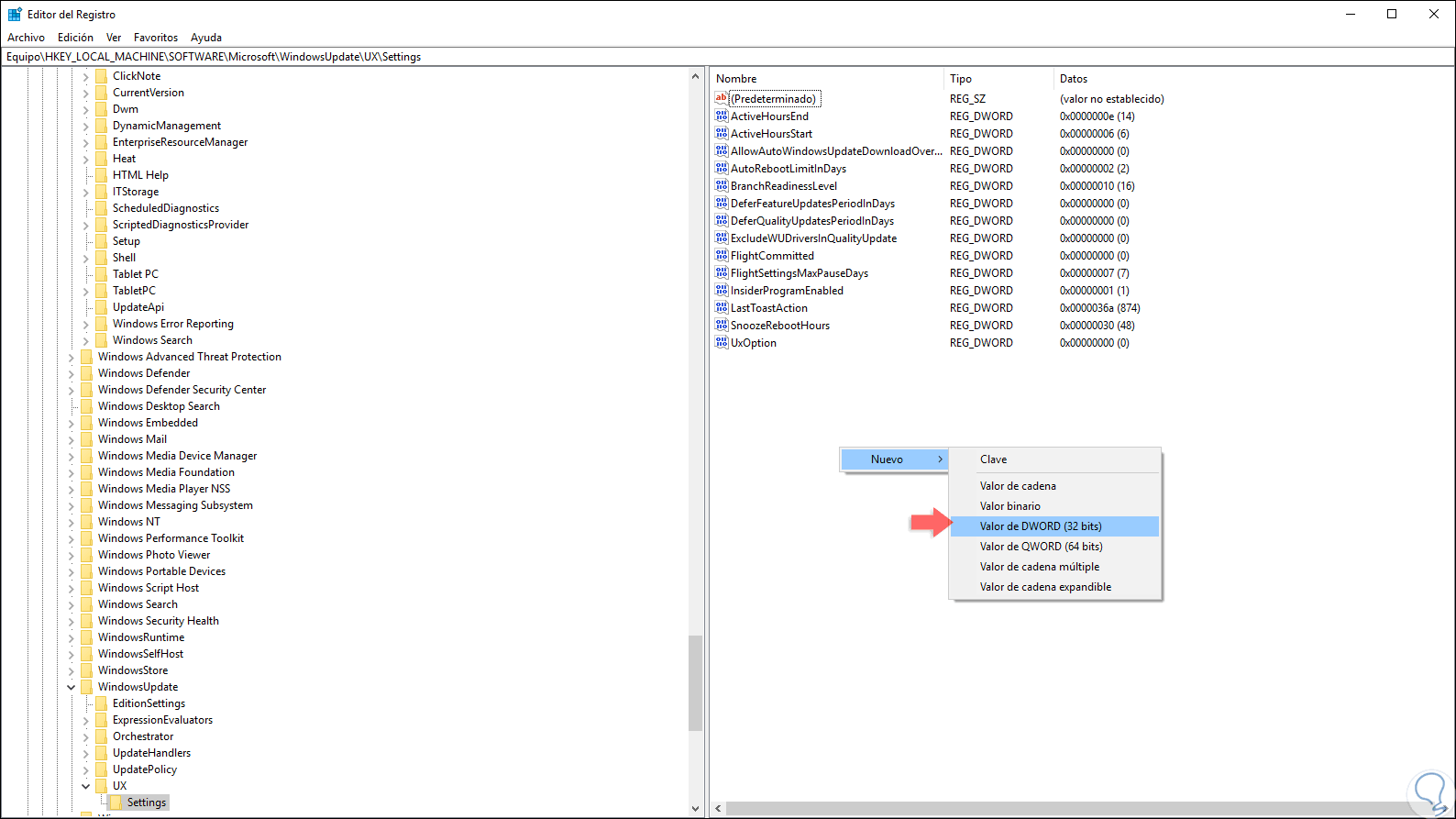Select the UpdateHandlers key
This screenshot has height=819, width=1456.
[x=151, y=753]
